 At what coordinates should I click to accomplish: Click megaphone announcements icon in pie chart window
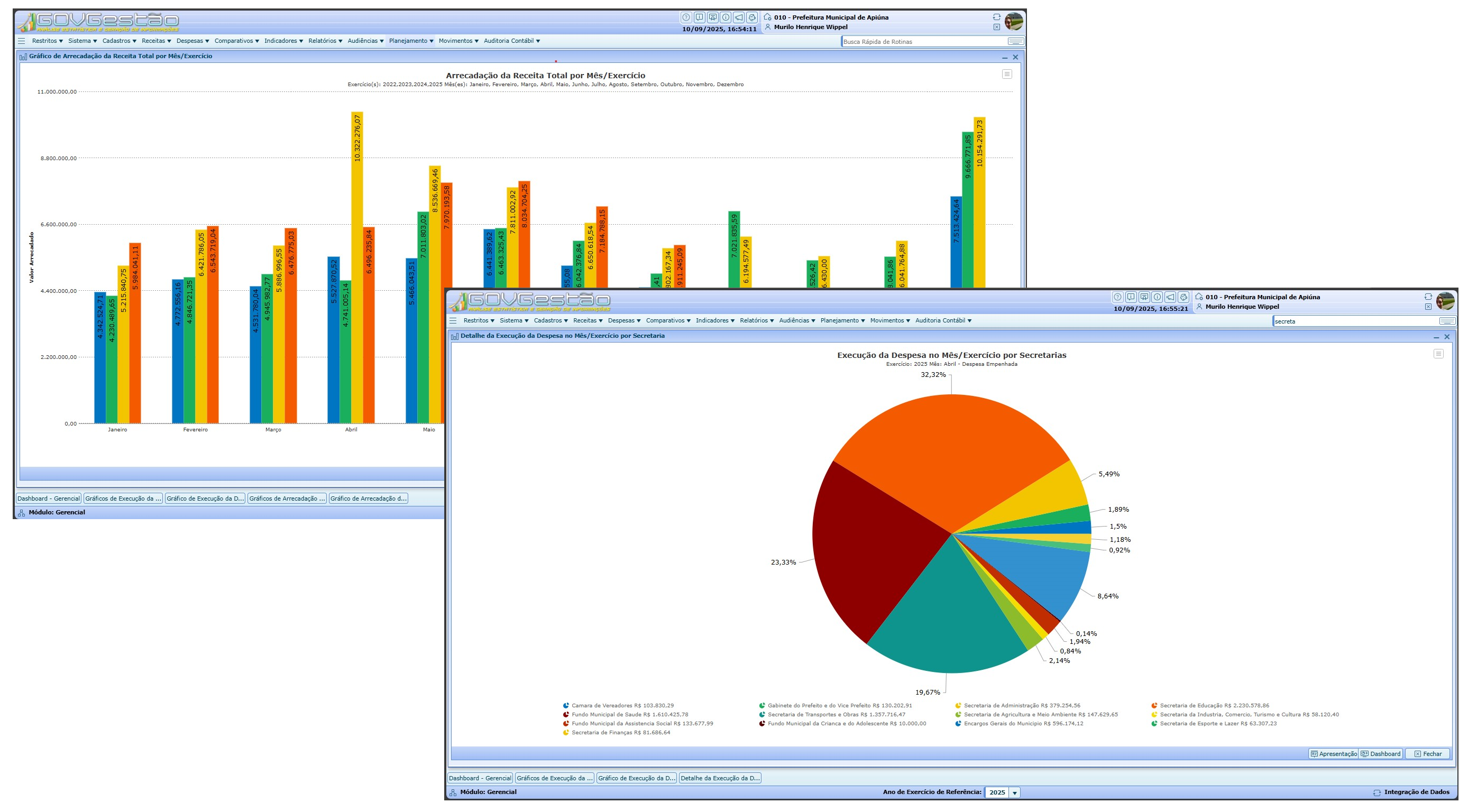[1170, 297]
